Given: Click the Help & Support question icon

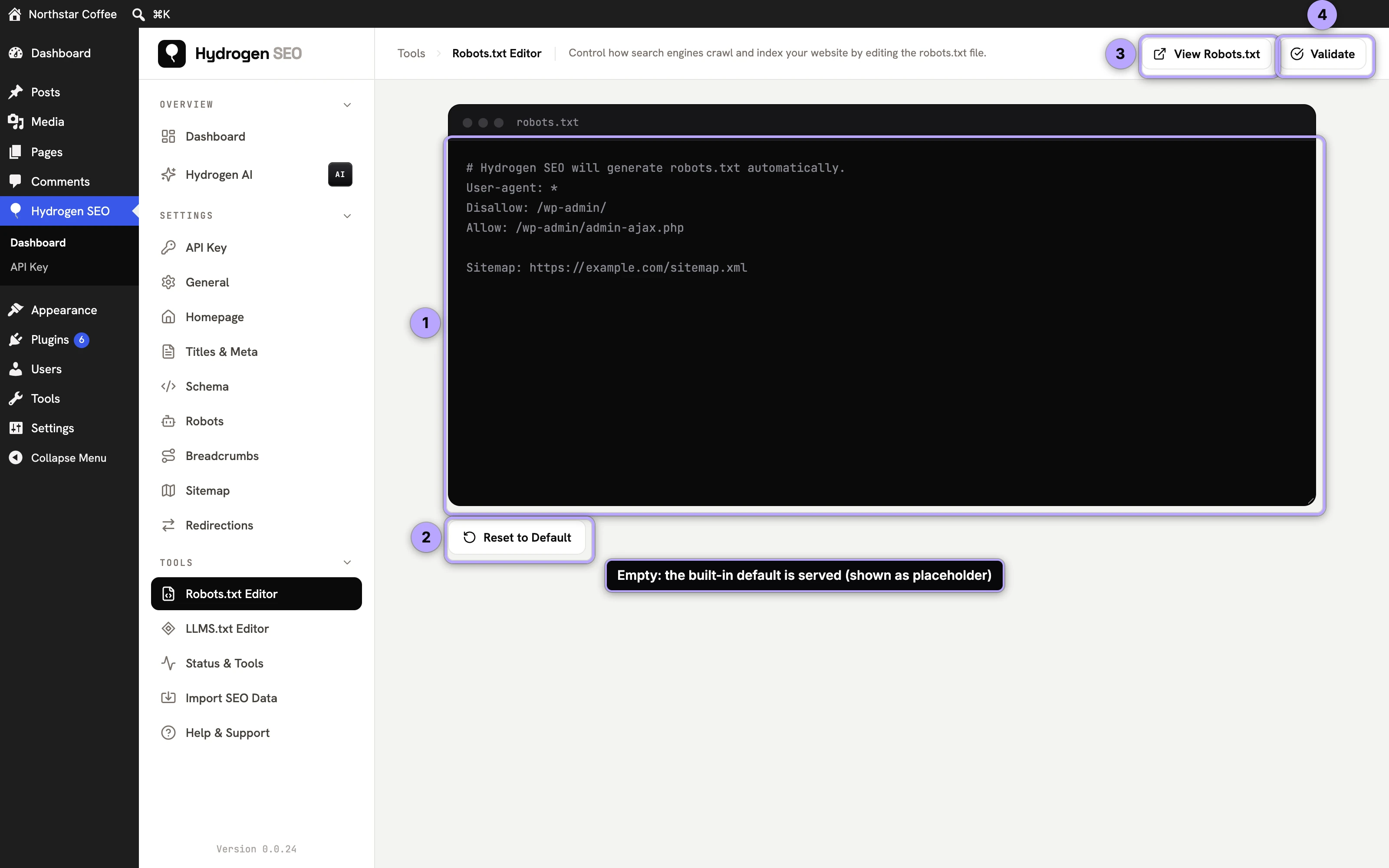Looking at the screenshot, I should pyautogui.click(x=168, y=733).
